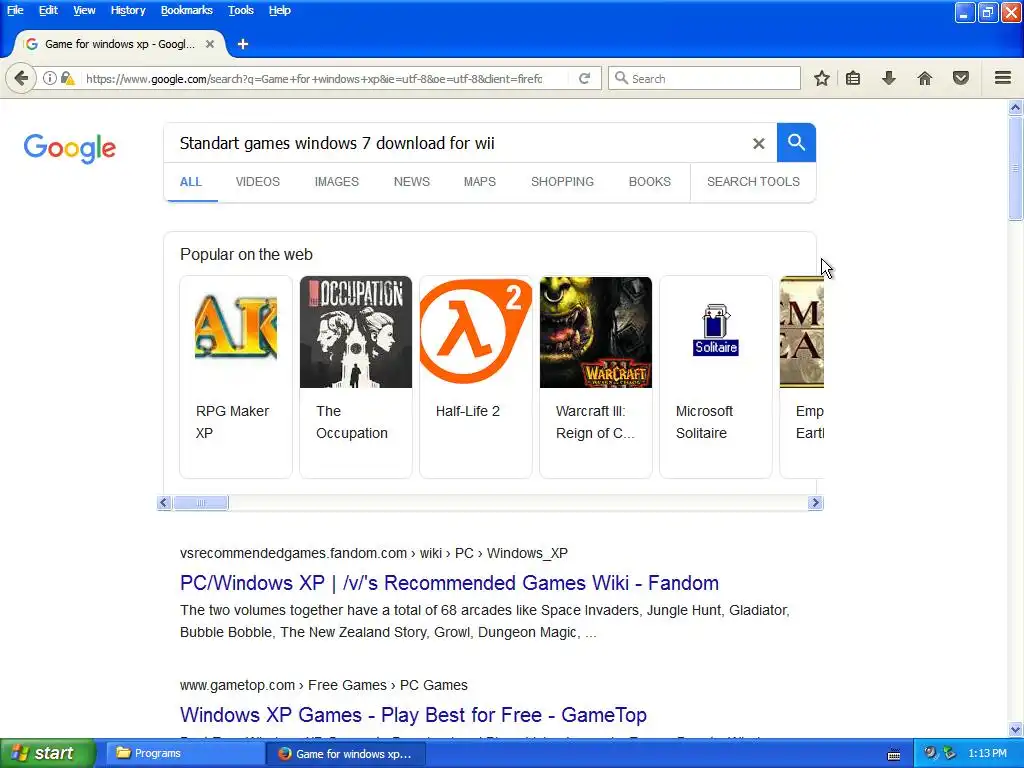The width and height of the screenshot is (1024, 768).
Task: Select the ALL search tab
Action: pos(191,182)
